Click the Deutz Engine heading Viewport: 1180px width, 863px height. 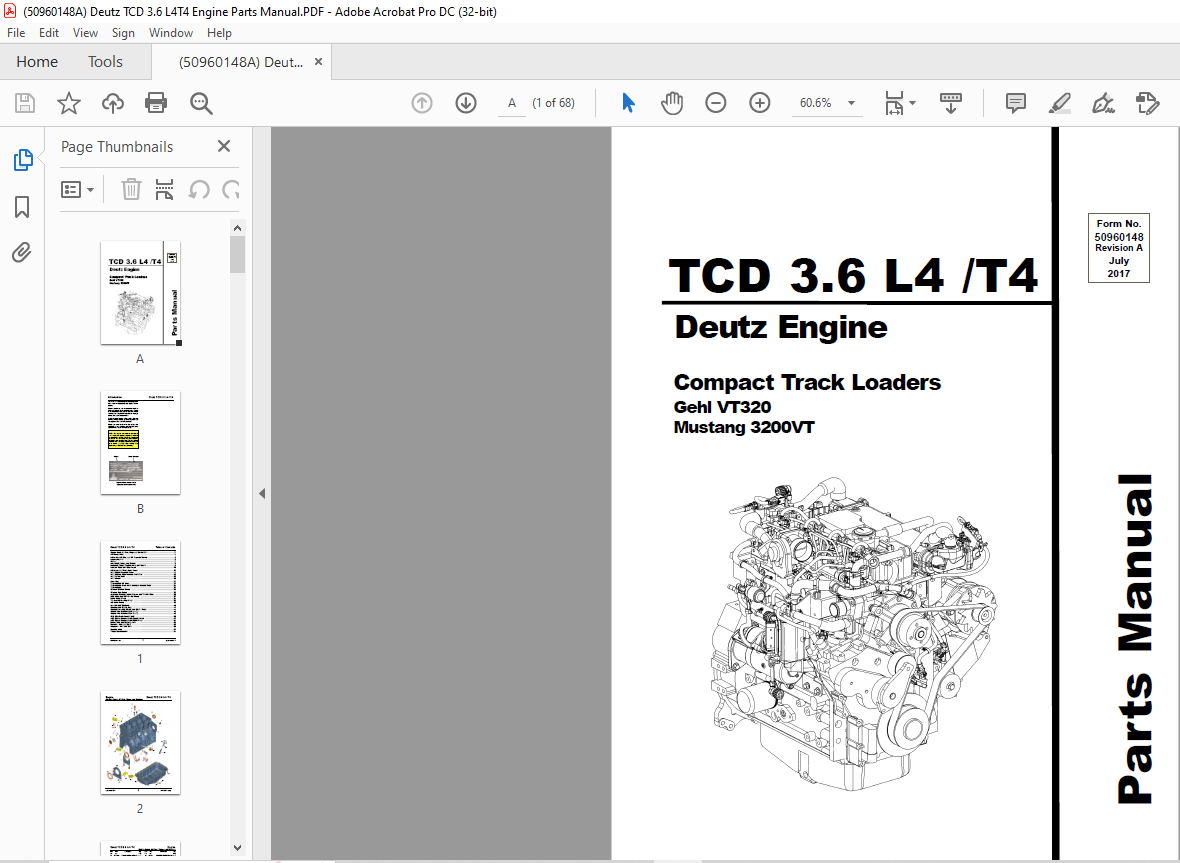tap(781, 327)
